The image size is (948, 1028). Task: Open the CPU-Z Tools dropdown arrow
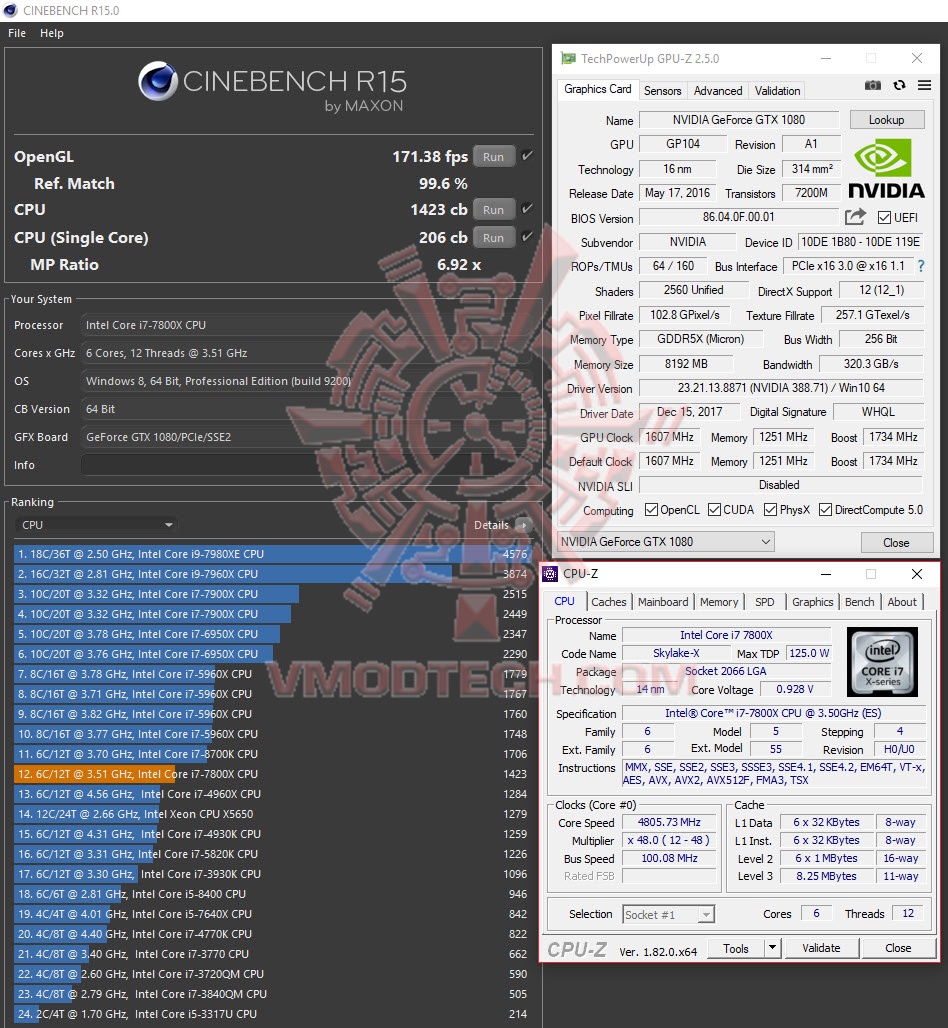click(x=772, y=947)
